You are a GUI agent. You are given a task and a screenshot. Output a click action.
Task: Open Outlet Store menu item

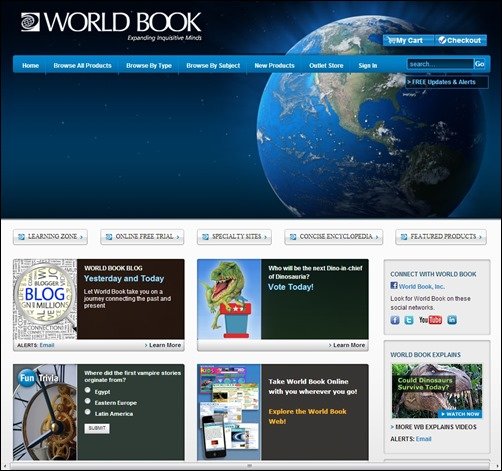tap(326, 66)
